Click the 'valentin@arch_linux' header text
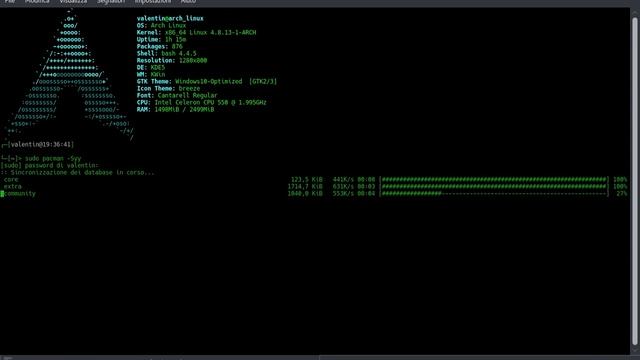 point(170,18)
